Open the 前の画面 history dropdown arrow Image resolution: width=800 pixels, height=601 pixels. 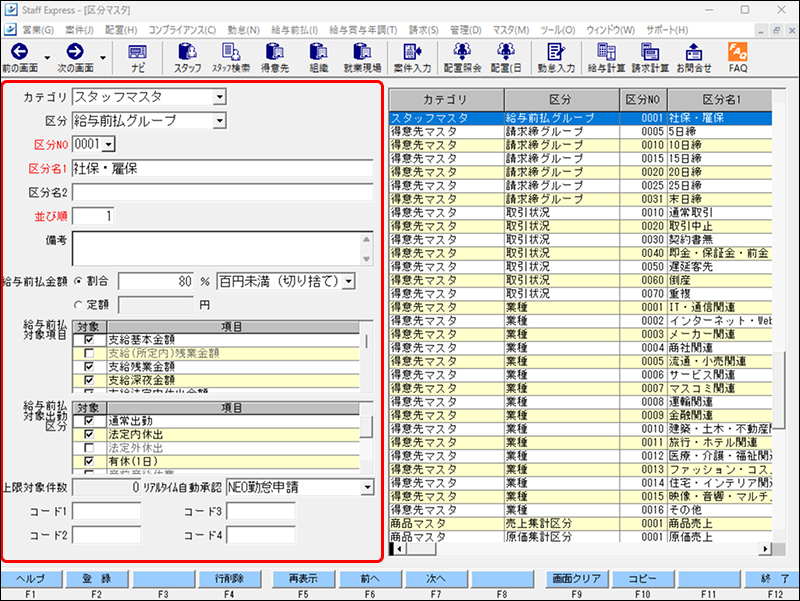pos(47,58)
